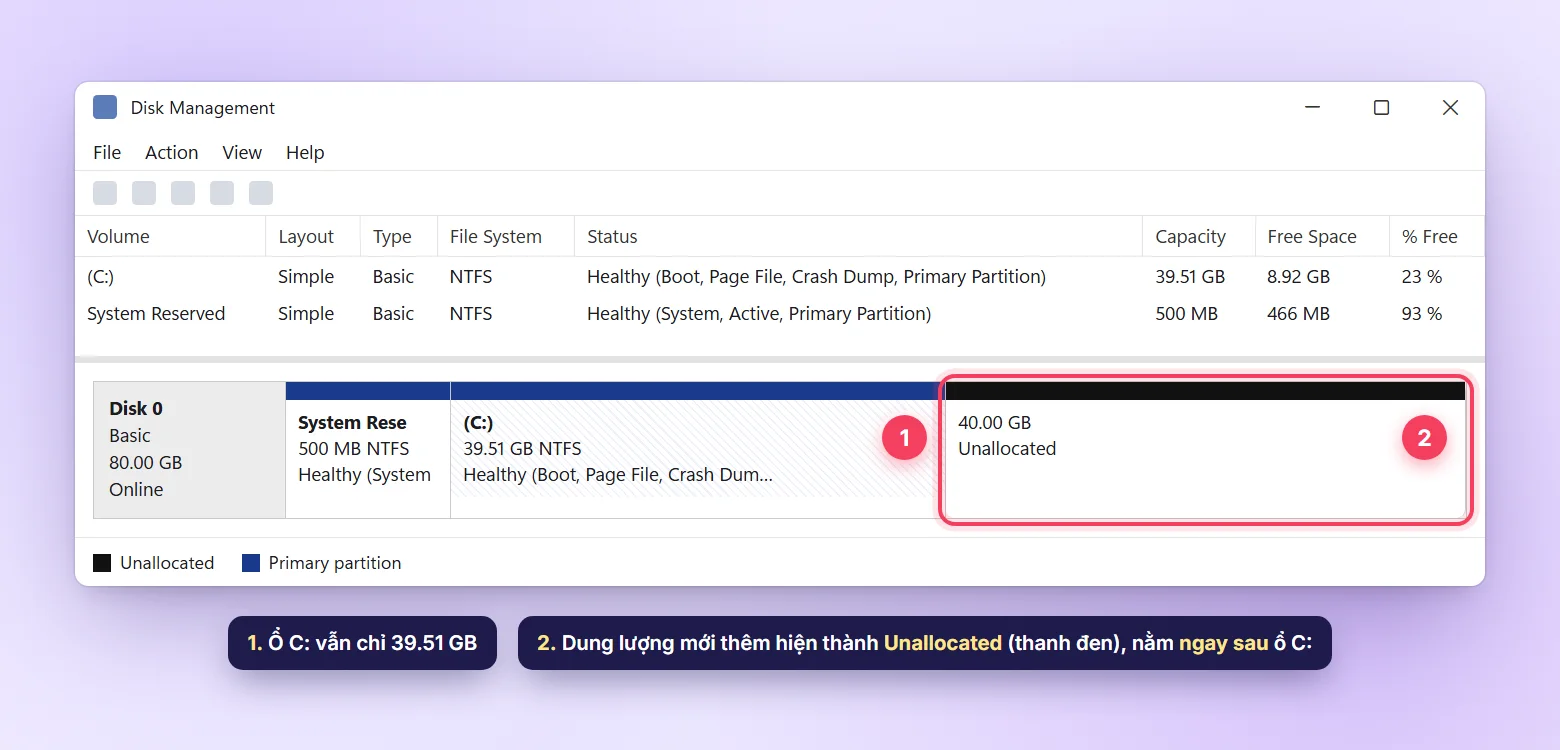The image size is (1560, 750).
Task: Select the 40.00 GB Unallocated space block
Action: tap(1205, 450)
